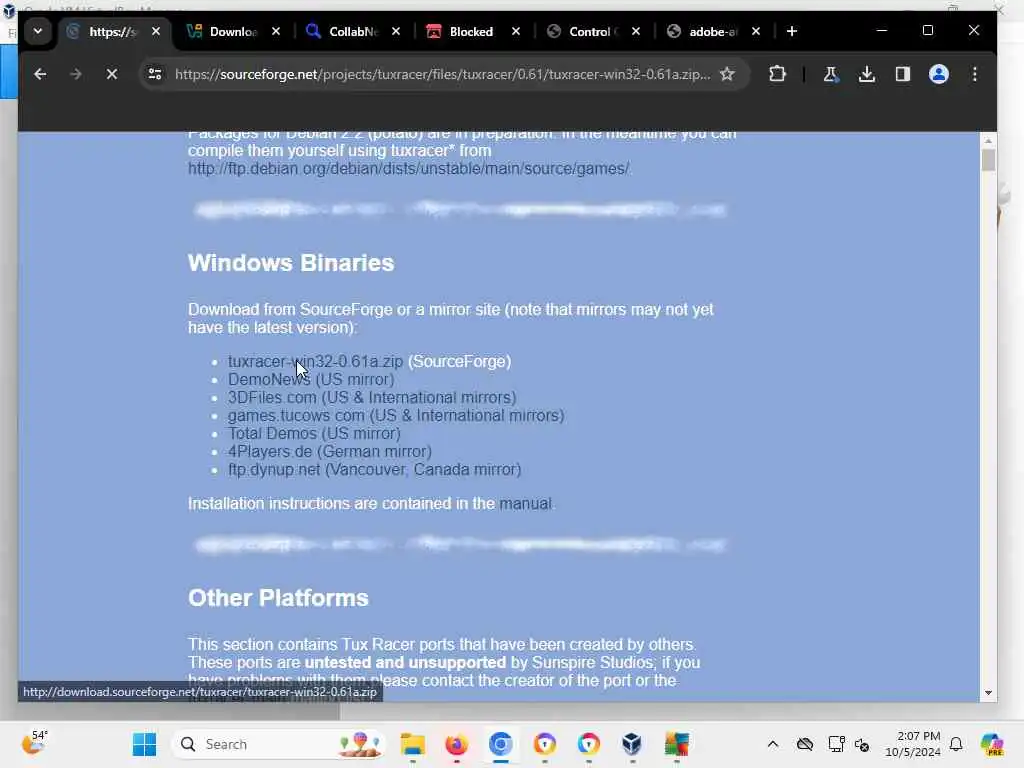The height and width of the screenshot is (768, 1024).
Task: Click the scrollbar down arrow
Action: point(988,693)
